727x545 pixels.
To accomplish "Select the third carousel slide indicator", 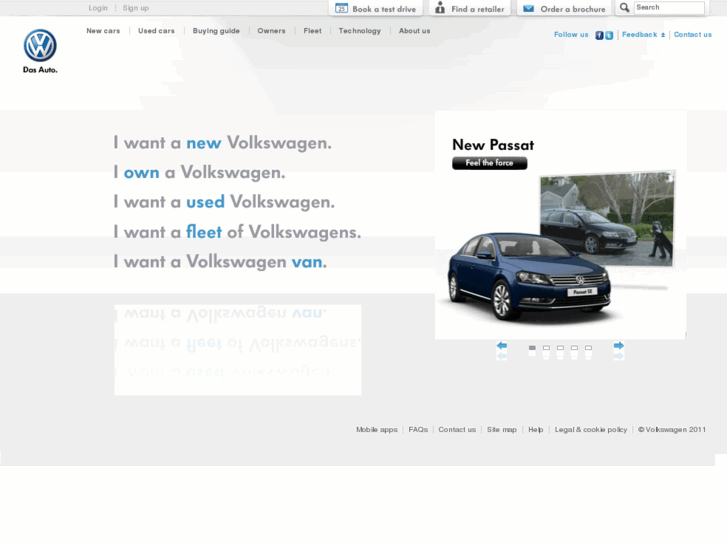I will (560, 348).
